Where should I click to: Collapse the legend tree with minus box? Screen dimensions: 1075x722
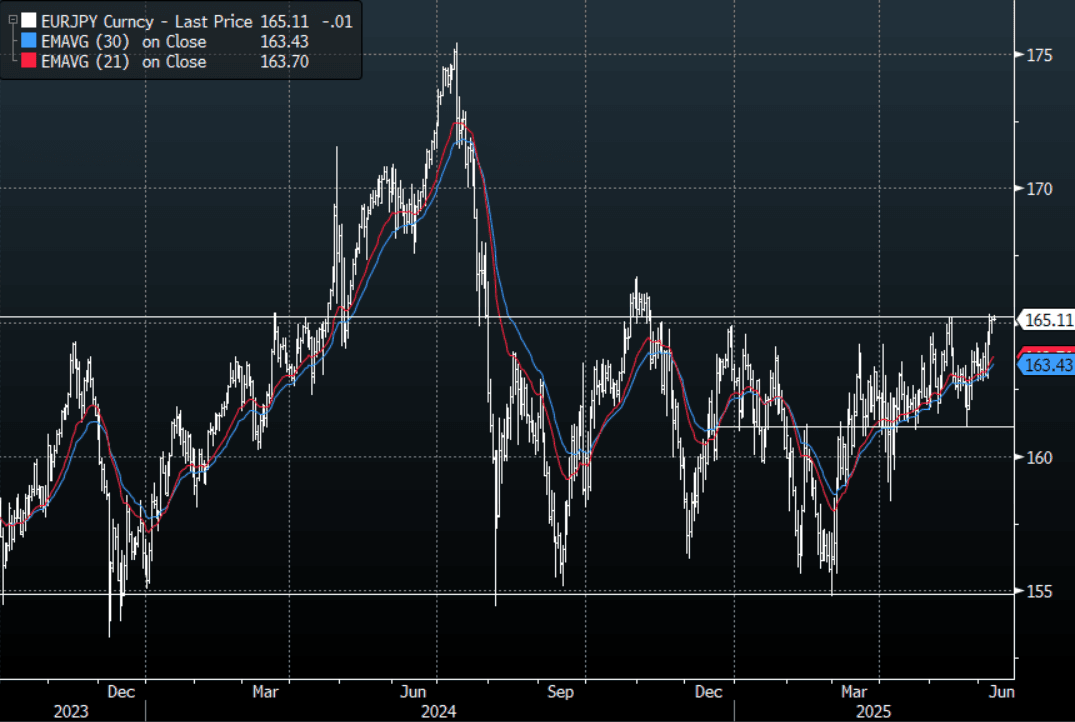11,20
